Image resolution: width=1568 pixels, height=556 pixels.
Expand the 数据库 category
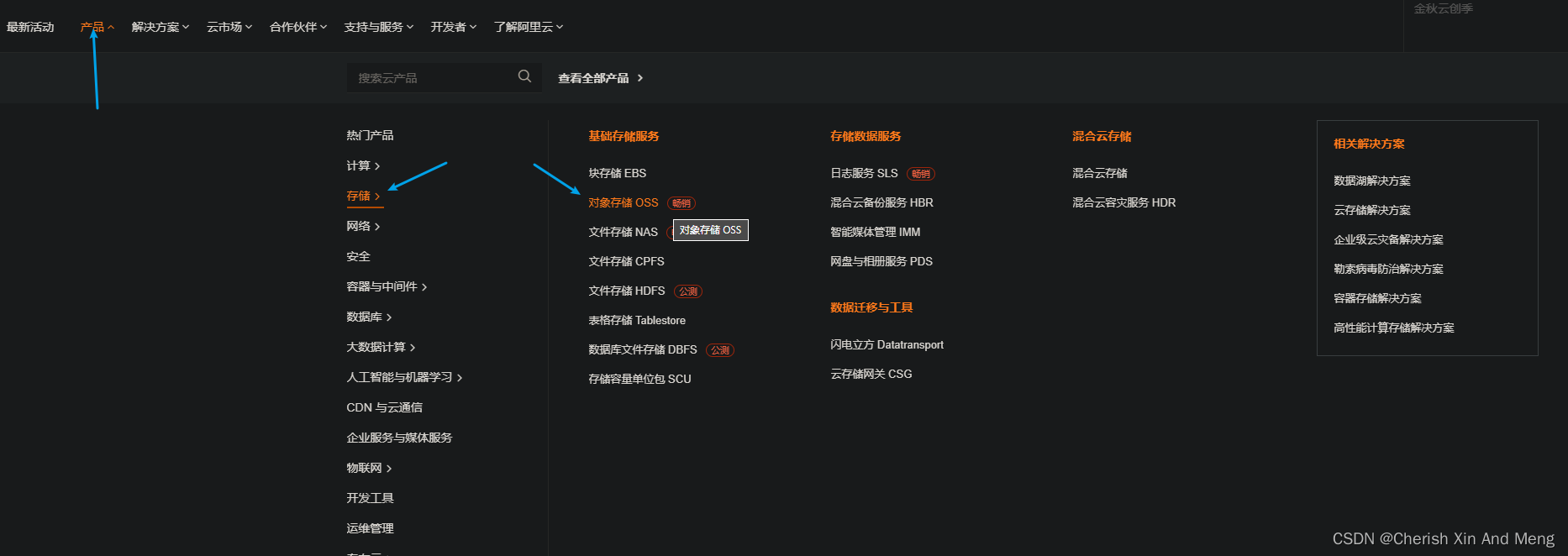coord(369,317)
